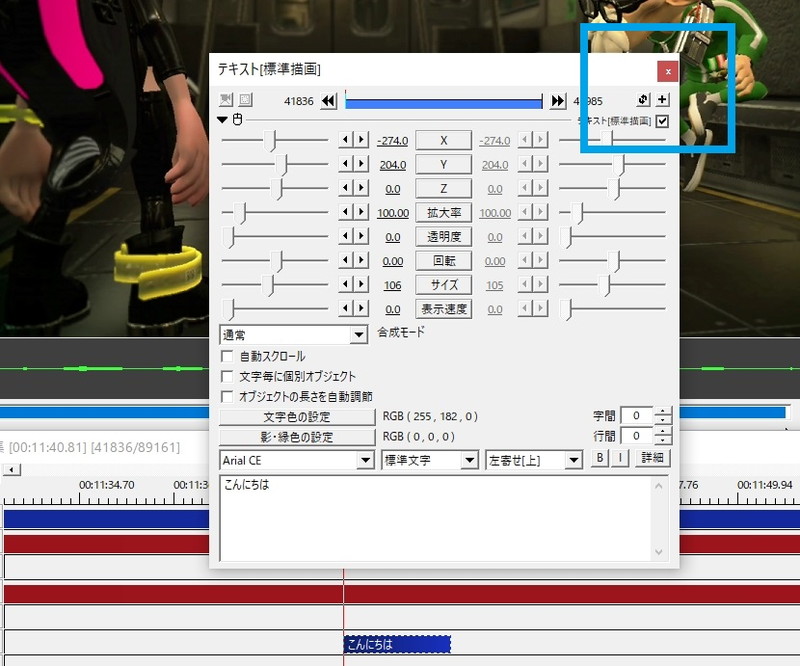Decrease 表示速度 value with left arrow

coord(346,308)
